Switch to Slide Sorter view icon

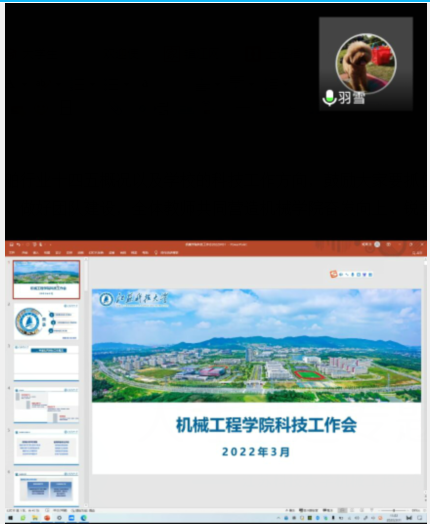[352, 511]
